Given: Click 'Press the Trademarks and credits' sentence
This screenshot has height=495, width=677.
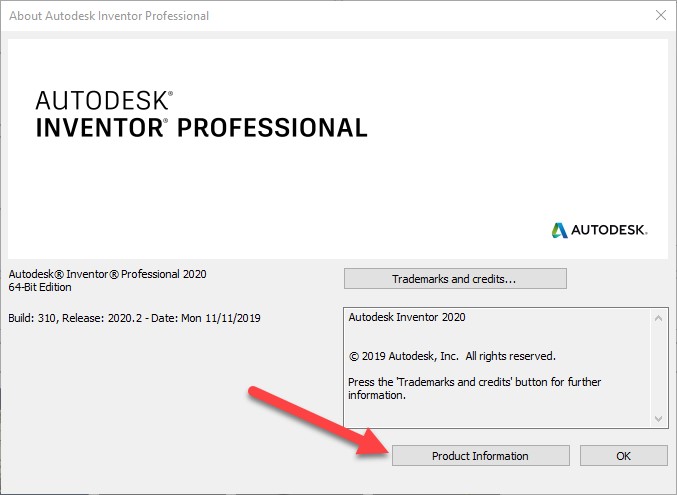Looking at the screenshot, I should click(x=475, y=388).
